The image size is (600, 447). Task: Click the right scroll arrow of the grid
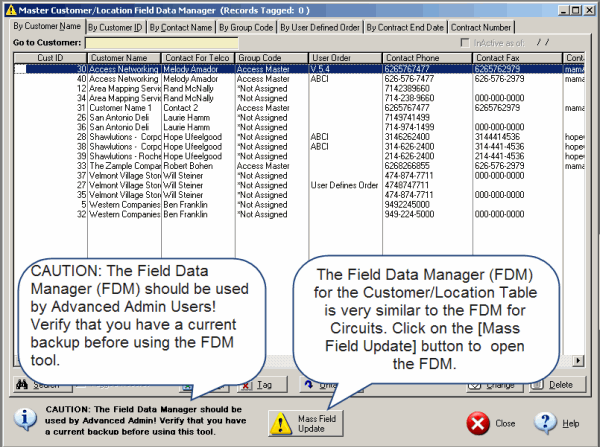(x=578, y=361)
